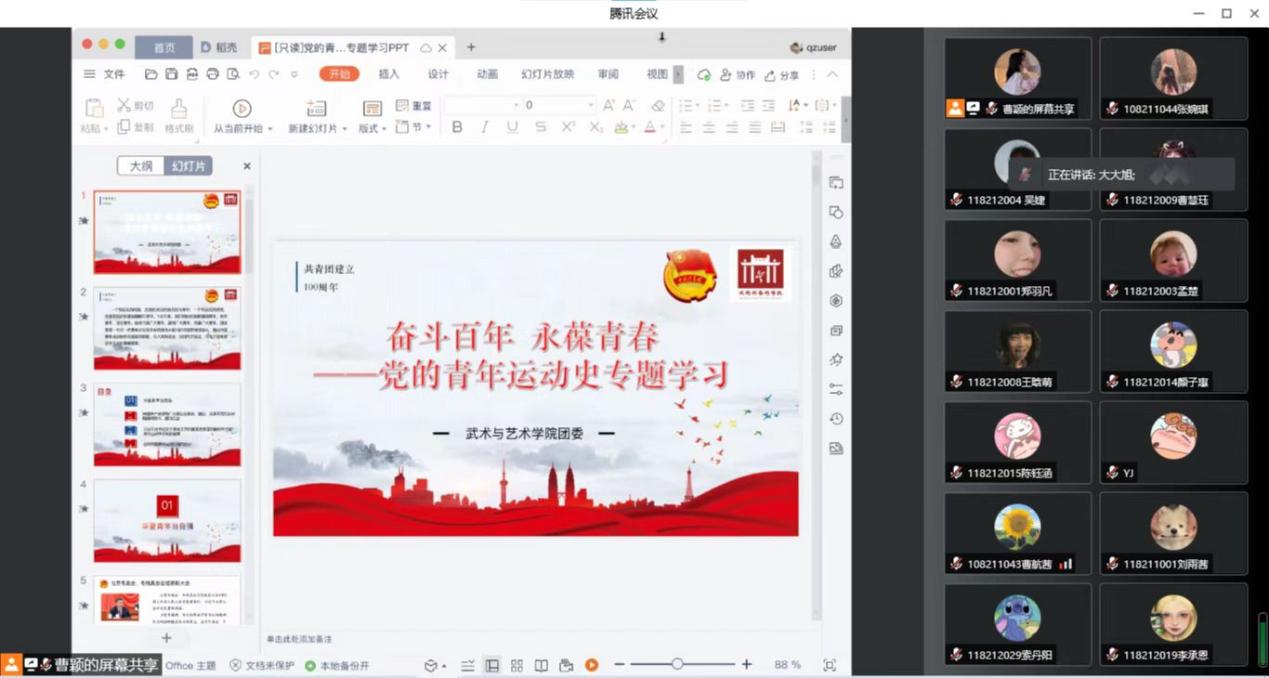This screenshot has width=1269, height=678.
Task: Switch to slide sorter grid view icon
Action: 517,665
